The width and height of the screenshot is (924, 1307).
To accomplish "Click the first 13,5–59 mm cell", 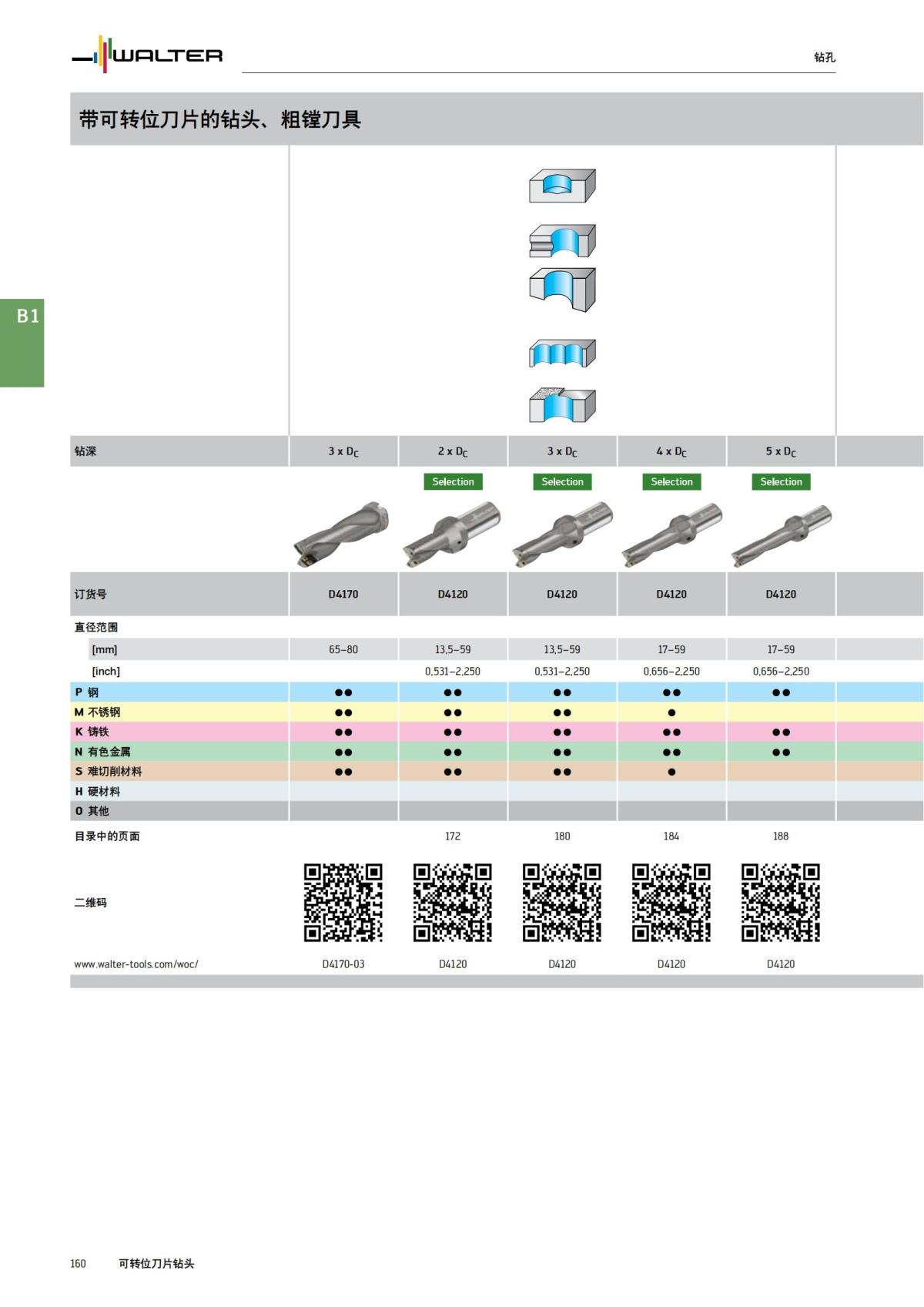I will (x=453, y=649).
